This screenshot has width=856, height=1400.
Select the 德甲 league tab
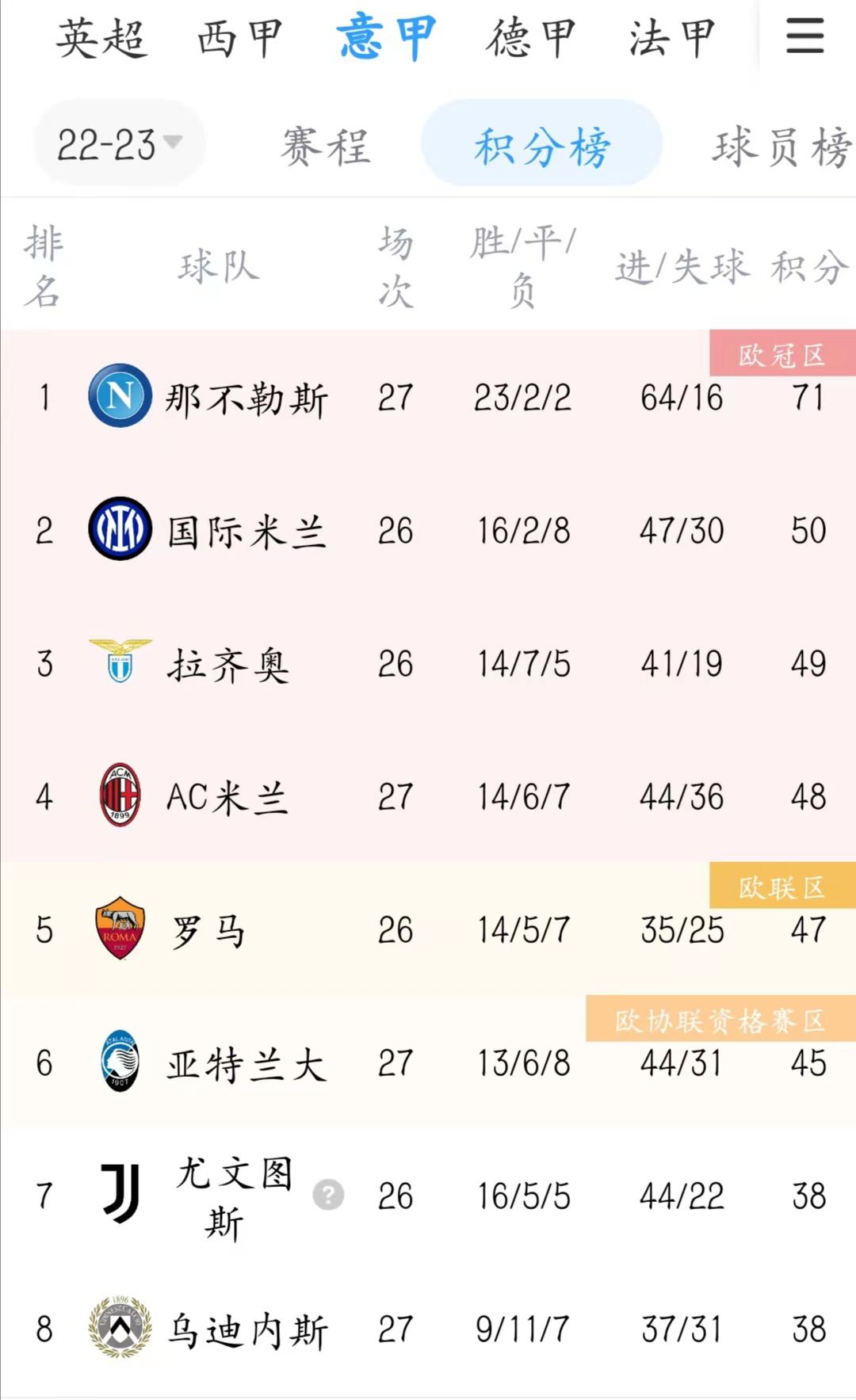click(x=530, y=38)
